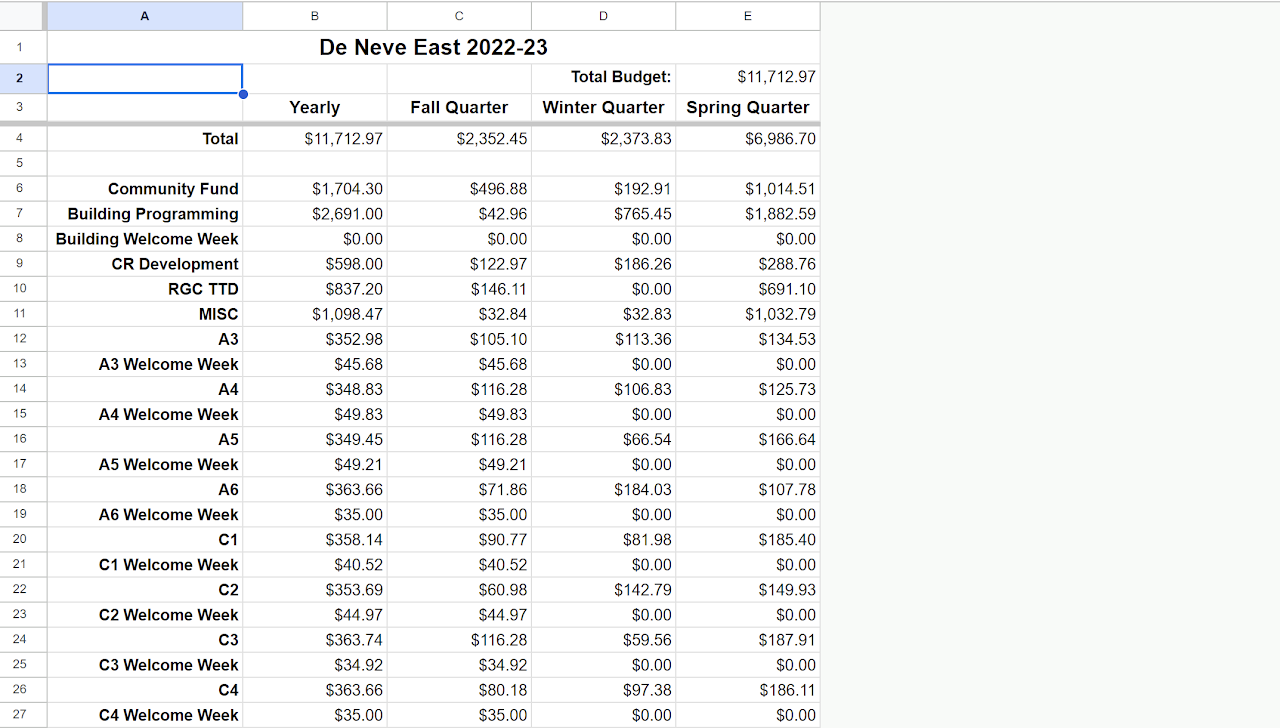Click the fill handle on selected cell A2
The width and height of the screenshot is (1280, 728).
[x=243, y=93]
